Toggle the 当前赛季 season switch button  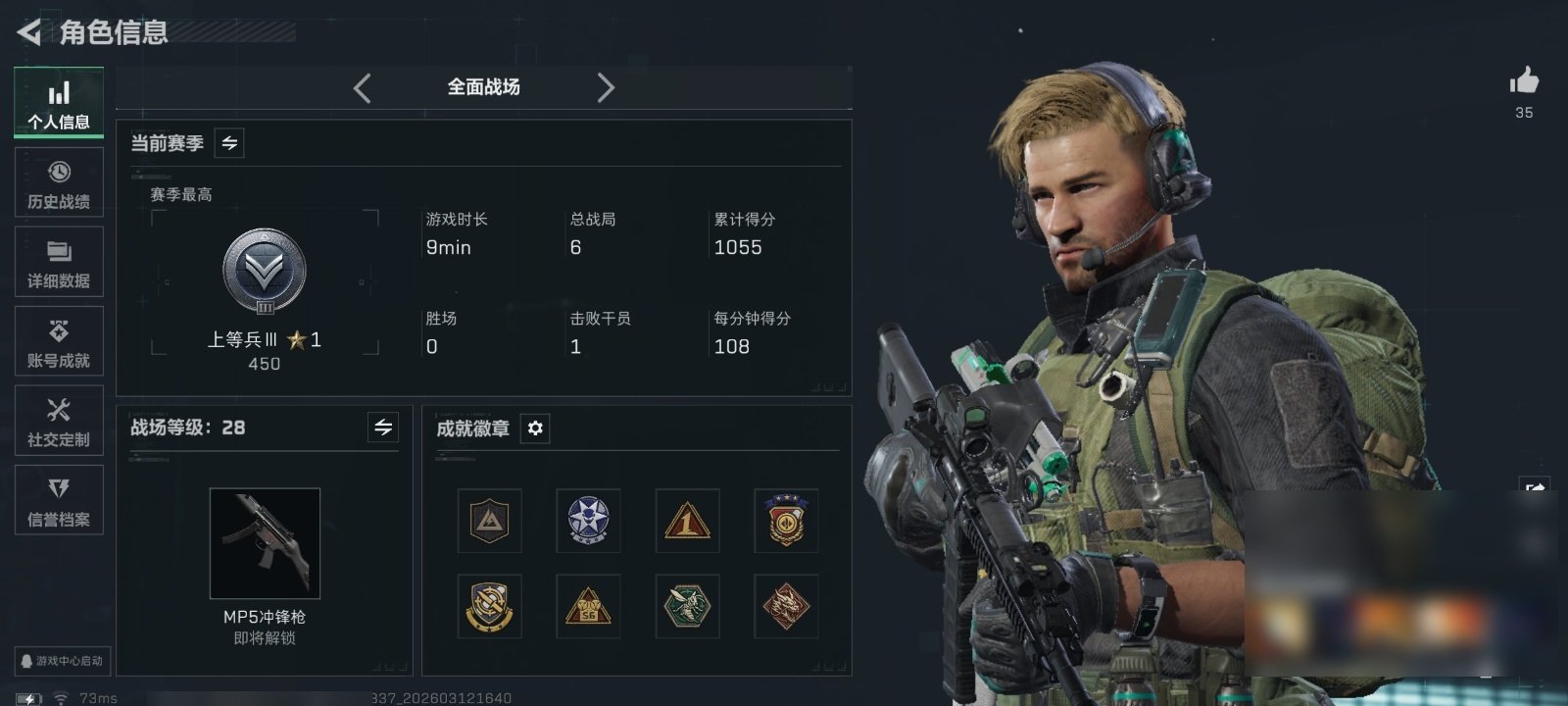(229, 143)
